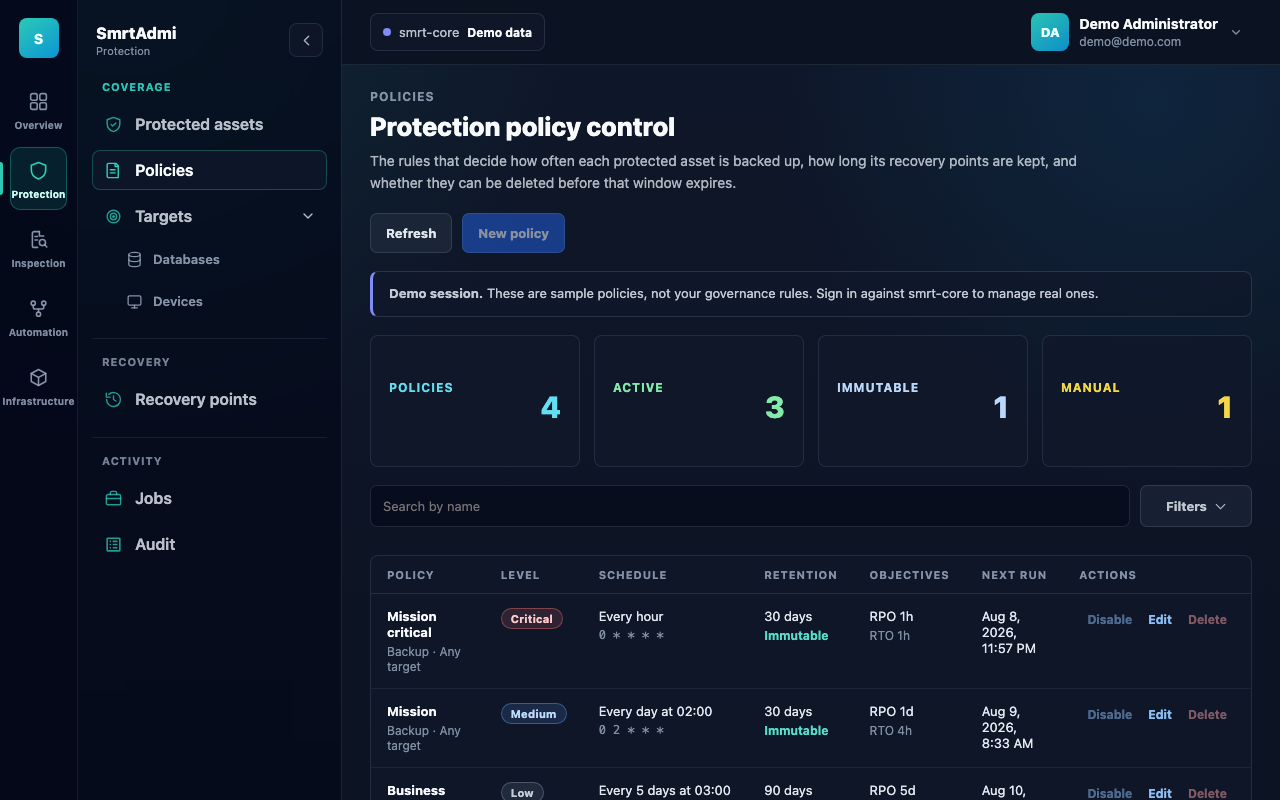1280x800 pixels.
Task: Click the 'RPO 1d' objective text
Action: (x=891, y=712)
